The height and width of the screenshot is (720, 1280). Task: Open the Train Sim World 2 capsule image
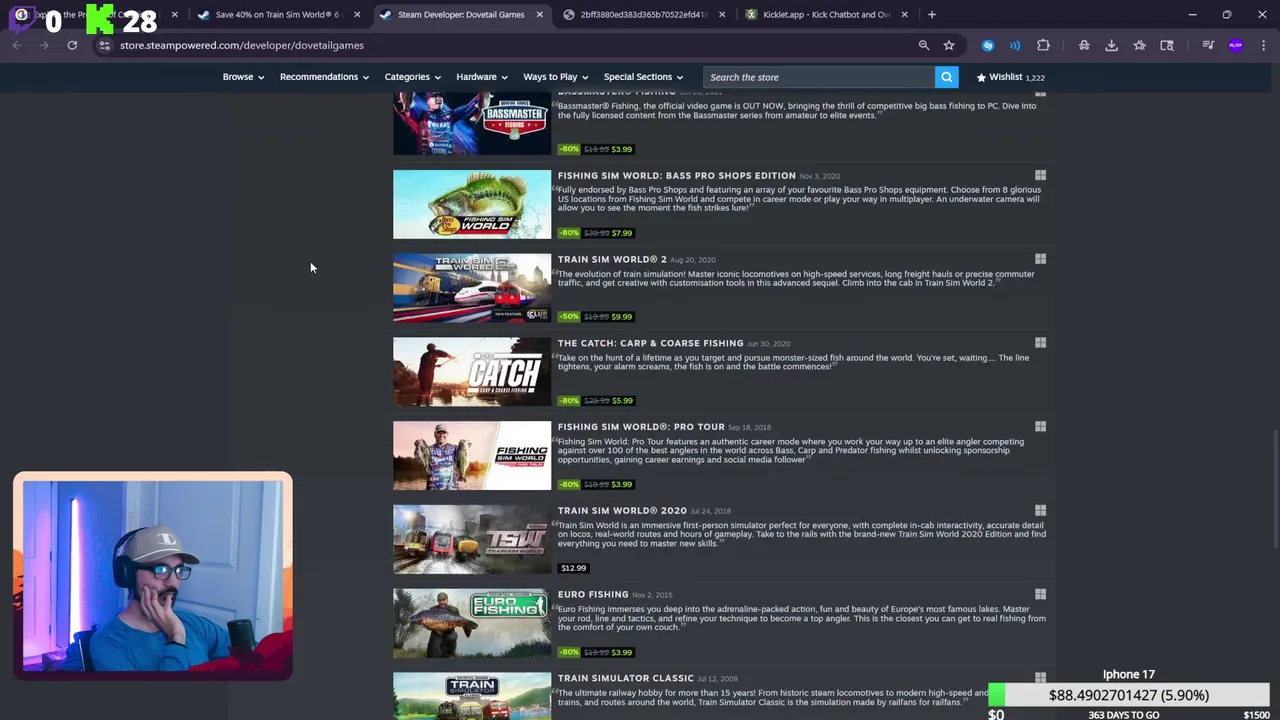(x=472, y=288)
